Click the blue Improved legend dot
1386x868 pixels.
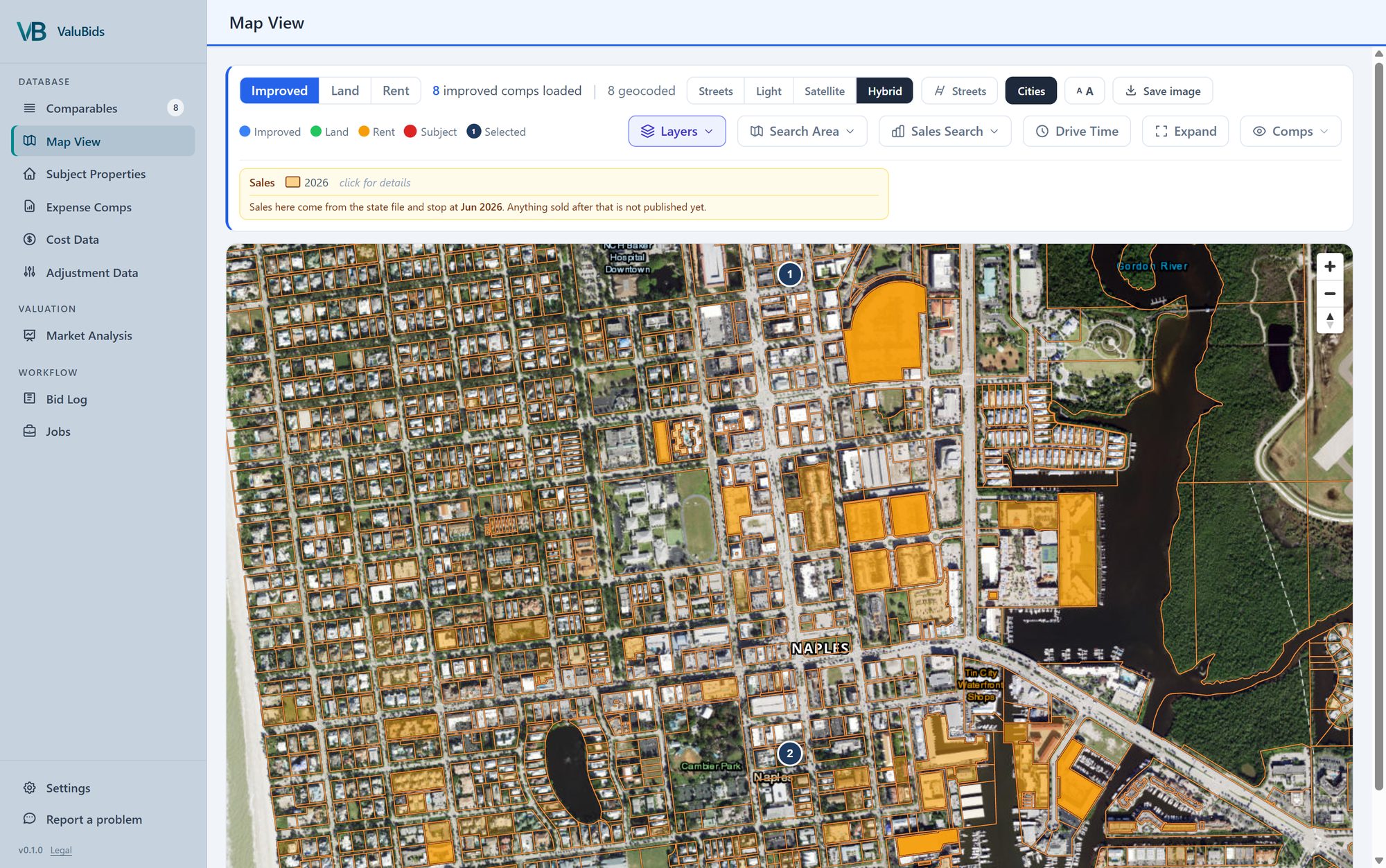click(245, 131)
